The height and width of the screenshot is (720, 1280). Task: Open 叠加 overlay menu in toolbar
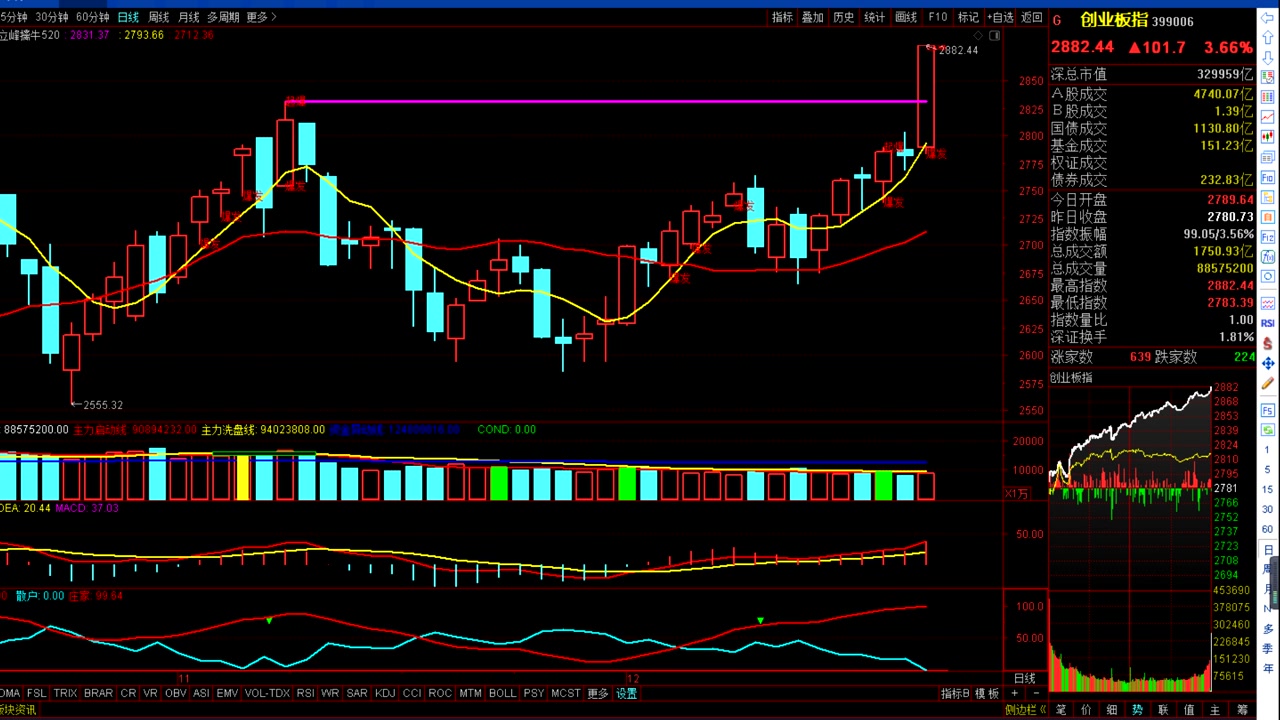coord(813,17)
